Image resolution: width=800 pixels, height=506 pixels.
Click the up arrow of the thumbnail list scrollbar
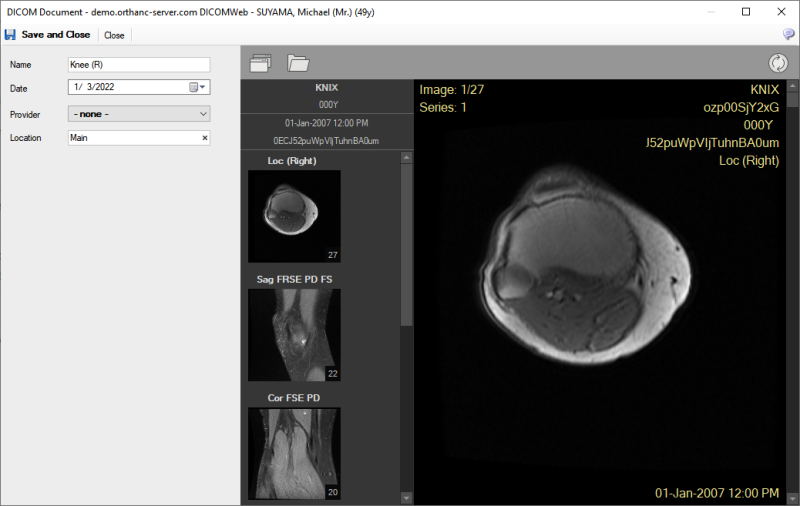(x=406, y=158)
